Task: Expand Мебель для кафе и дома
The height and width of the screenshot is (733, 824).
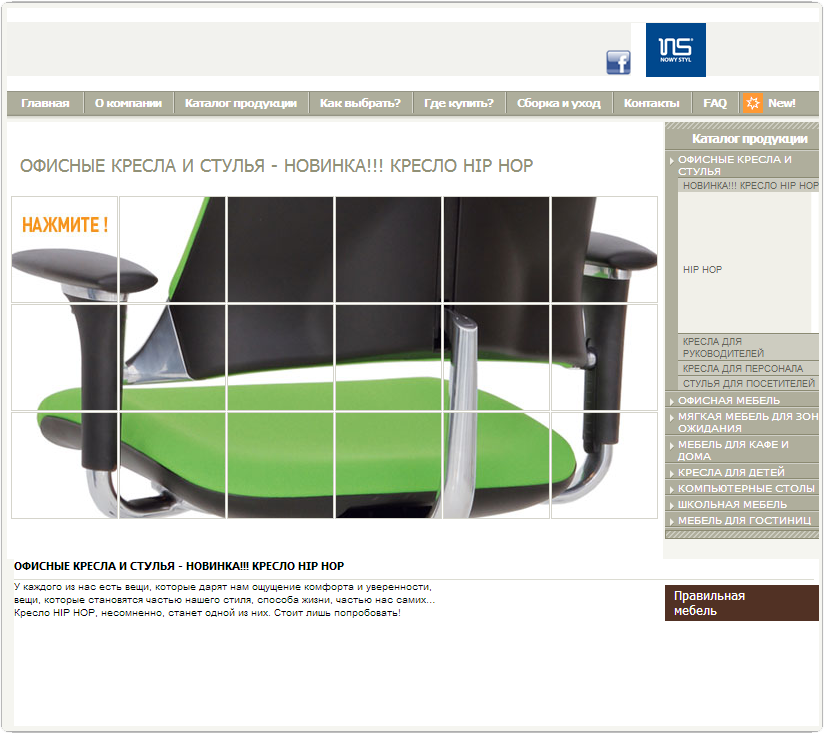Action: [x=733, y=450]
